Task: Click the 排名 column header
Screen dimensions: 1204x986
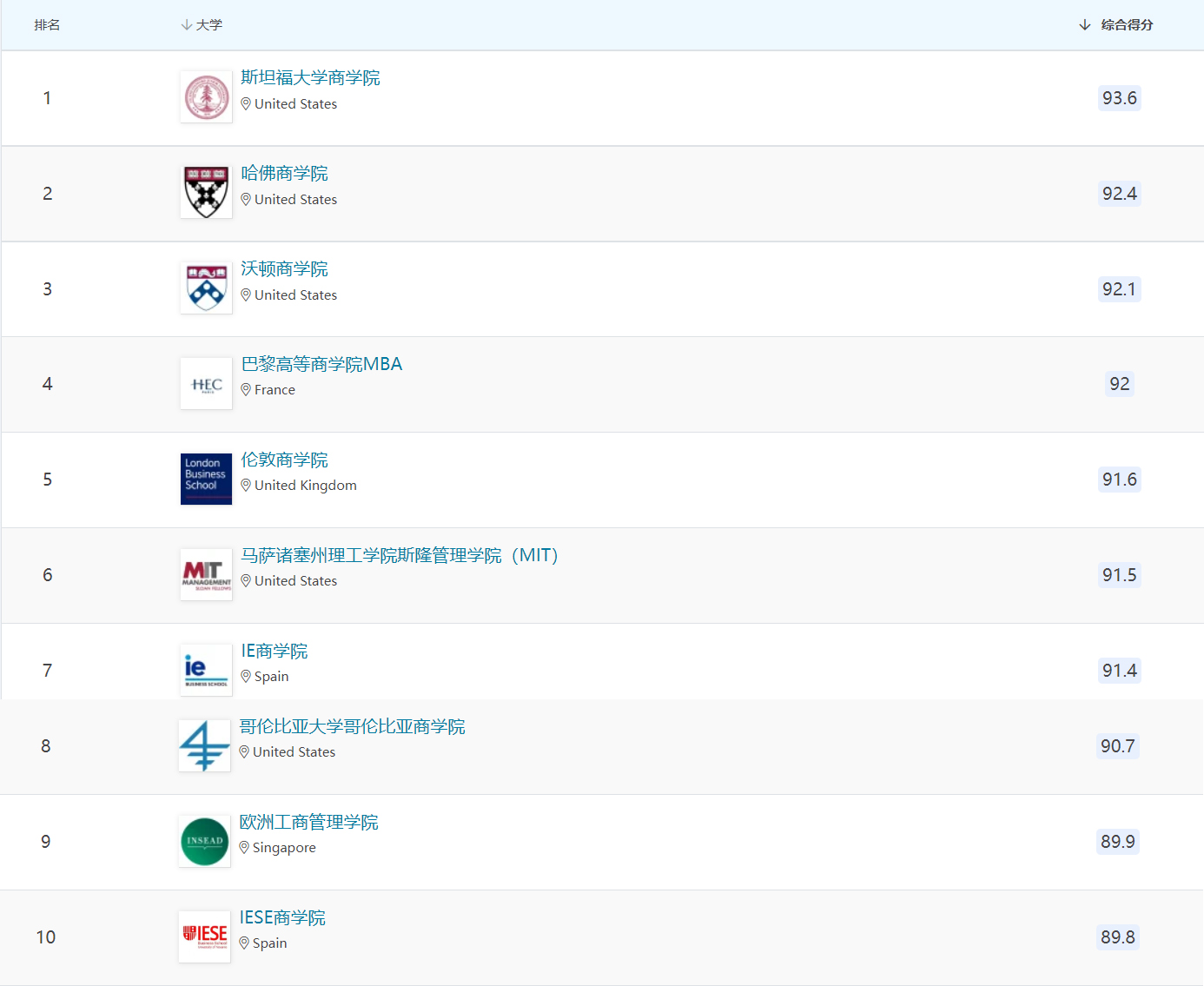Action: click(47, 25)
